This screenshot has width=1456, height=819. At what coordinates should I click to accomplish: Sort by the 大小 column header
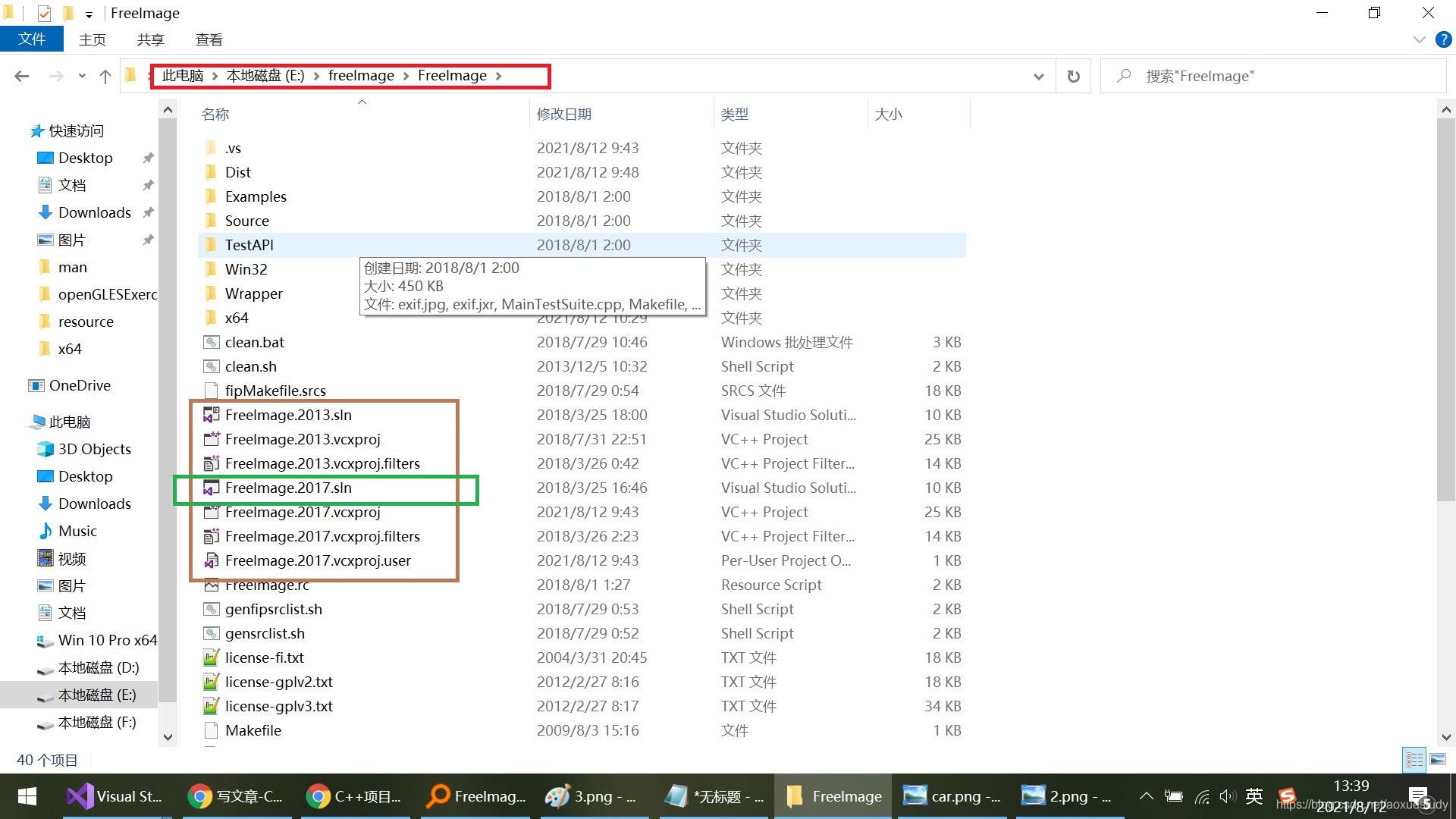tap(888, 114)
